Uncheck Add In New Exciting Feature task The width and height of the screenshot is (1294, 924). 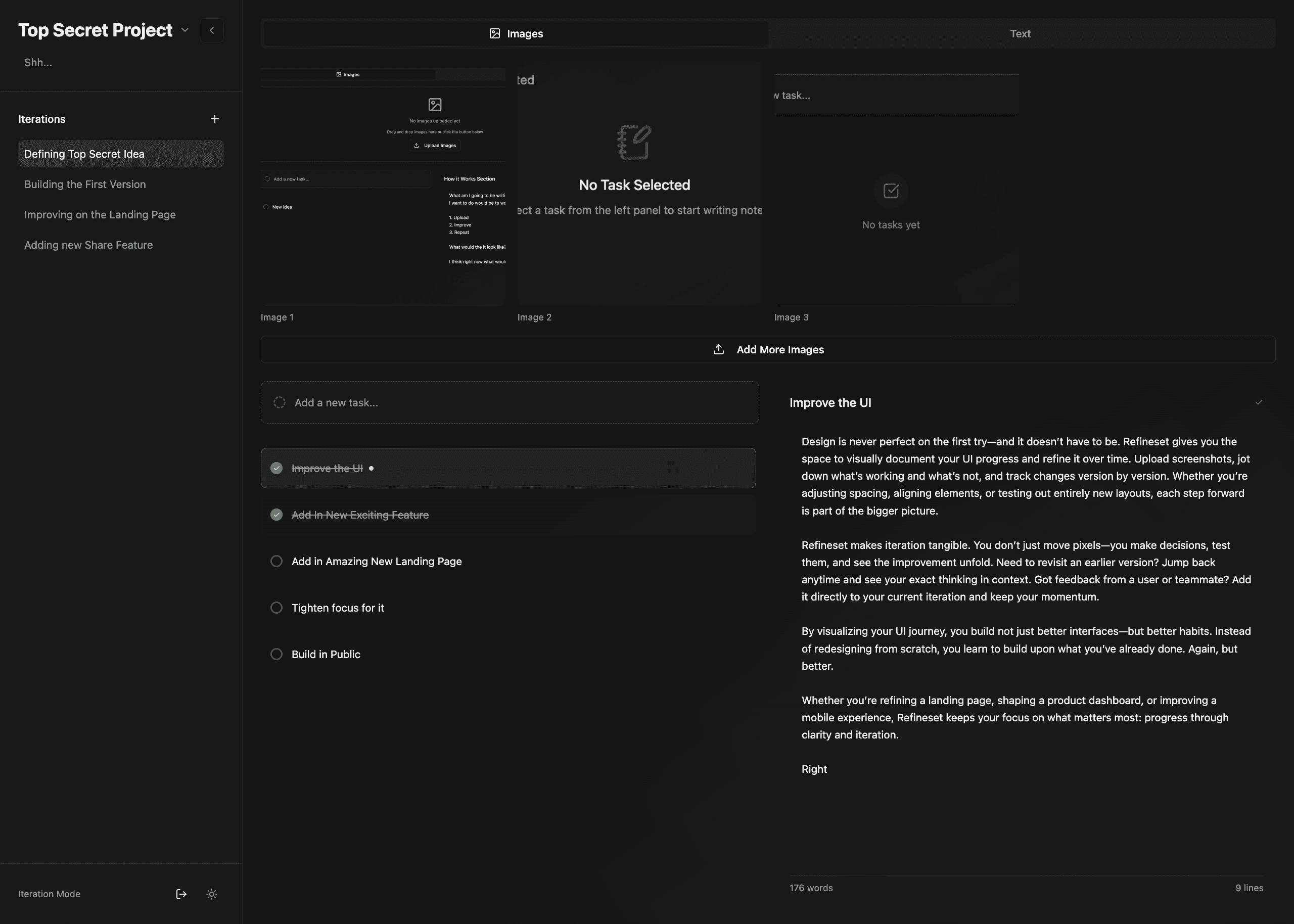click(276, 515)
